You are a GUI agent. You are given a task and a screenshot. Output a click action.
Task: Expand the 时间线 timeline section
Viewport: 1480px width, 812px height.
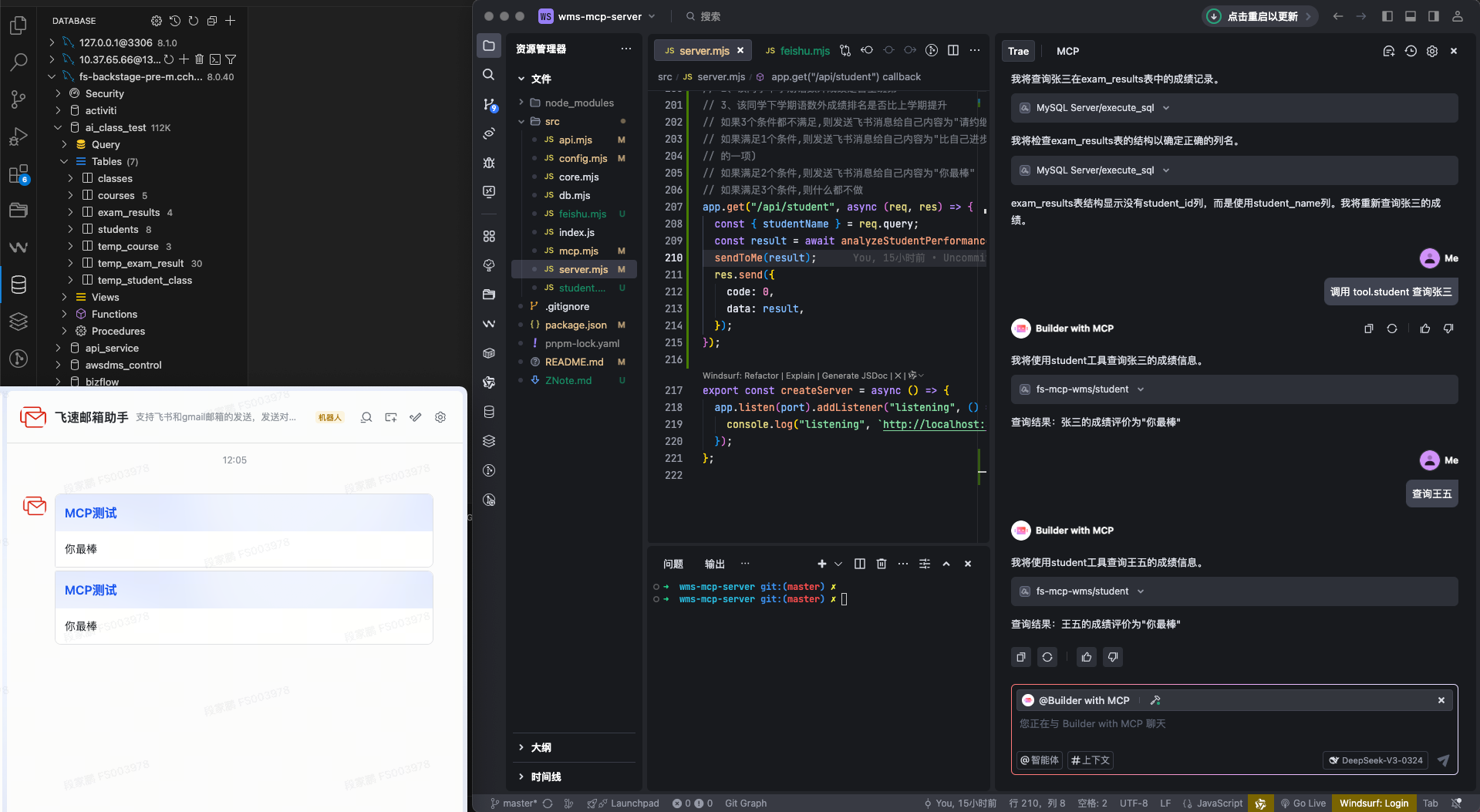521,777
